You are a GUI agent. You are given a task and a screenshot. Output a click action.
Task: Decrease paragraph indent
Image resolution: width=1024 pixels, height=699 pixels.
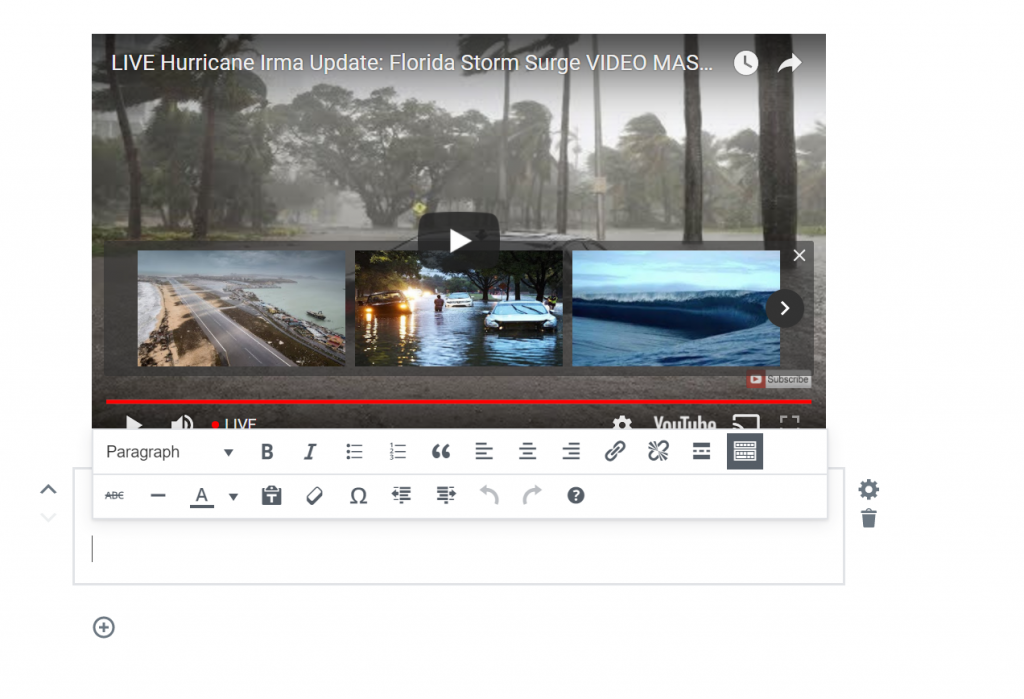click(402, 496)
